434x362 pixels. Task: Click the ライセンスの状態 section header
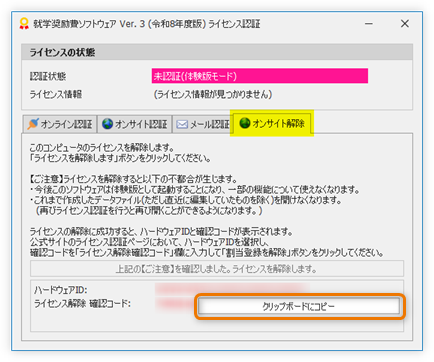217,52
